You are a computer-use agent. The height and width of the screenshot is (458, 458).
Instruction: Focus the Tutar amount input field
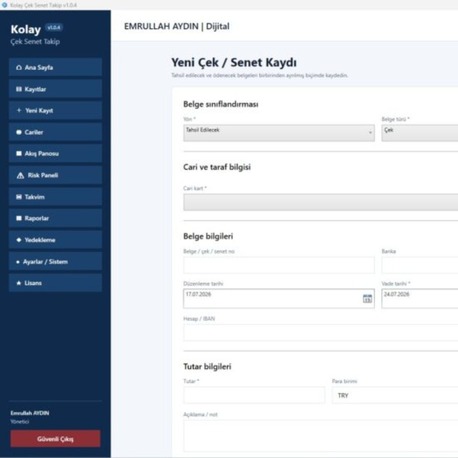coord(254,395)
